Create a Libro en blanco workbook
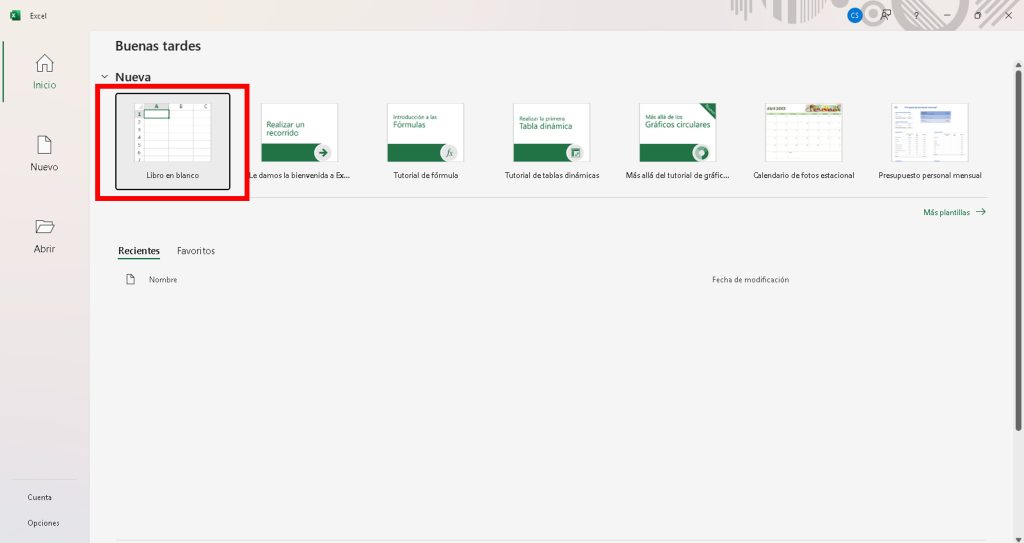 click(x=173, y=140)
